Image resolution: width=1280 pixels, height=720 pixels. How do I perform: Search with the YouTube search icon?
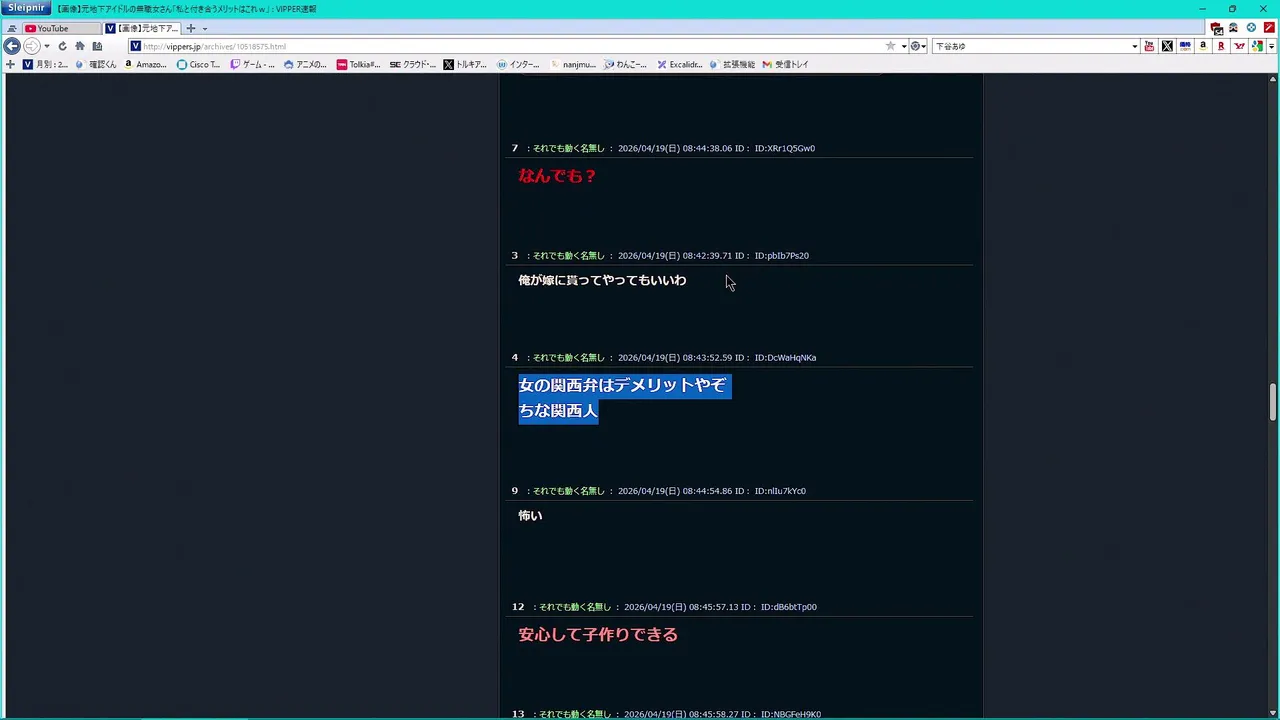click(x=1149, y=46)
